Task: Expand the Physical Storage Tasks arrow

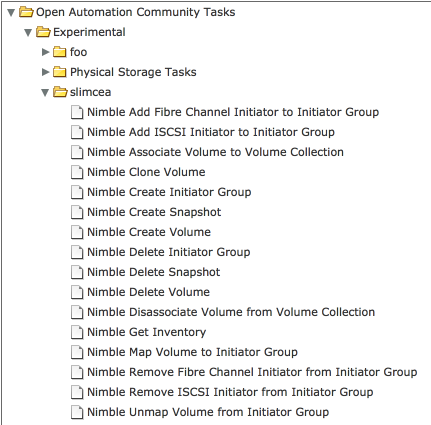Action: [45, 72]
